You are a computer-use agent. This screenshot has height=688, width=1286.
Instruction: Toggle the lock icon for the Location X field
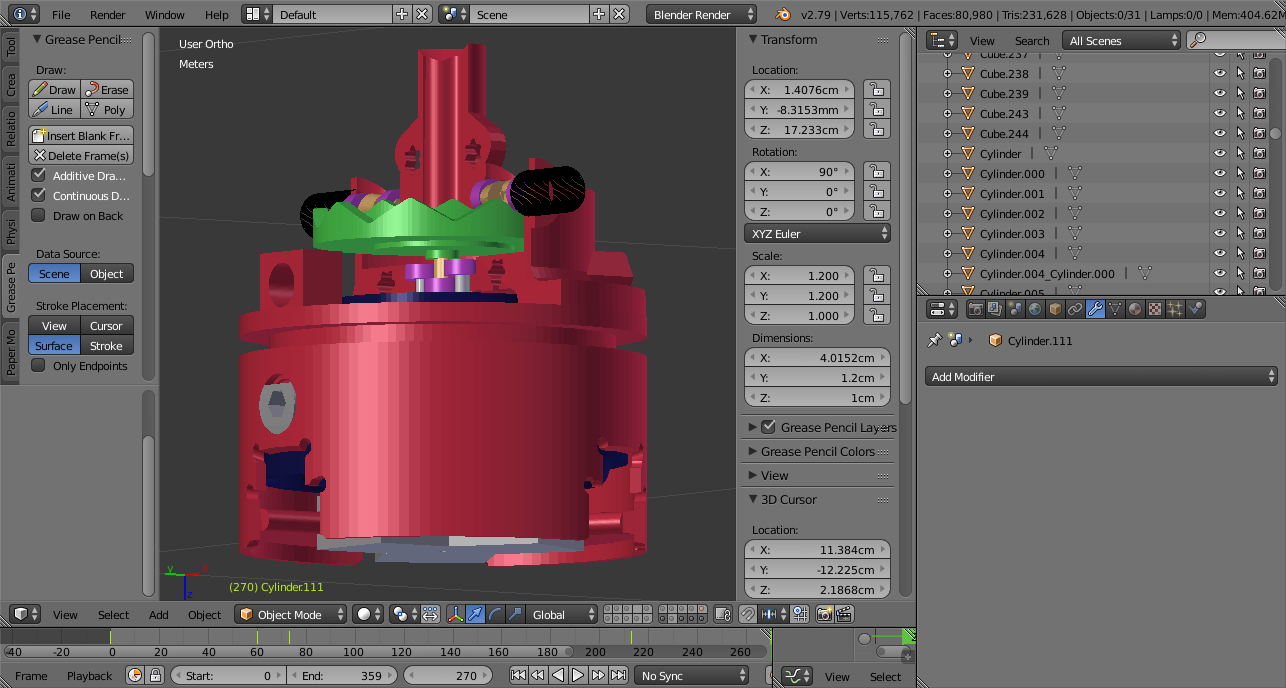[876, 89]
